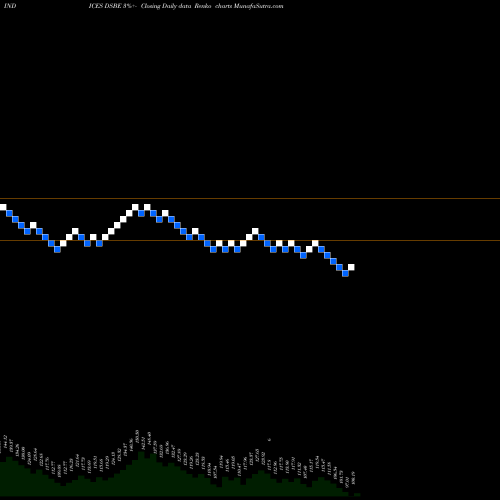This screenshot has width=500, height=500.
Task: Click the "Renko charts MunafaSutra.com" text
Action: point(239,6)
